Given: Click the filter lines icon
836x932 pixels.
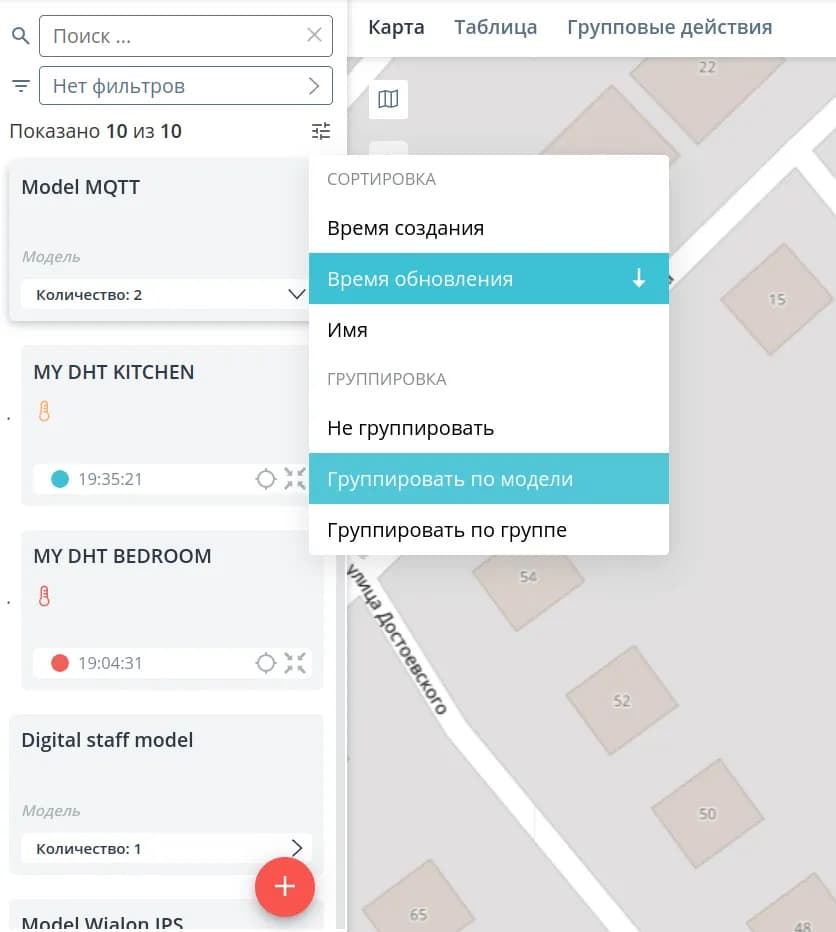Looking at the screenshot, I should click(21, 86).
